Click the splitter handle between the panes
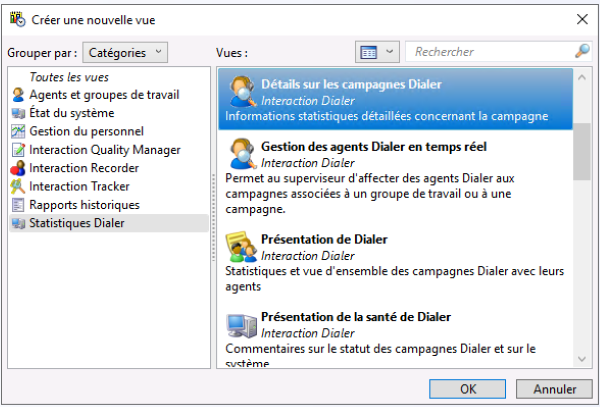Image resolution: width=600 pixels, height=407 pixels. click(214, 217)
